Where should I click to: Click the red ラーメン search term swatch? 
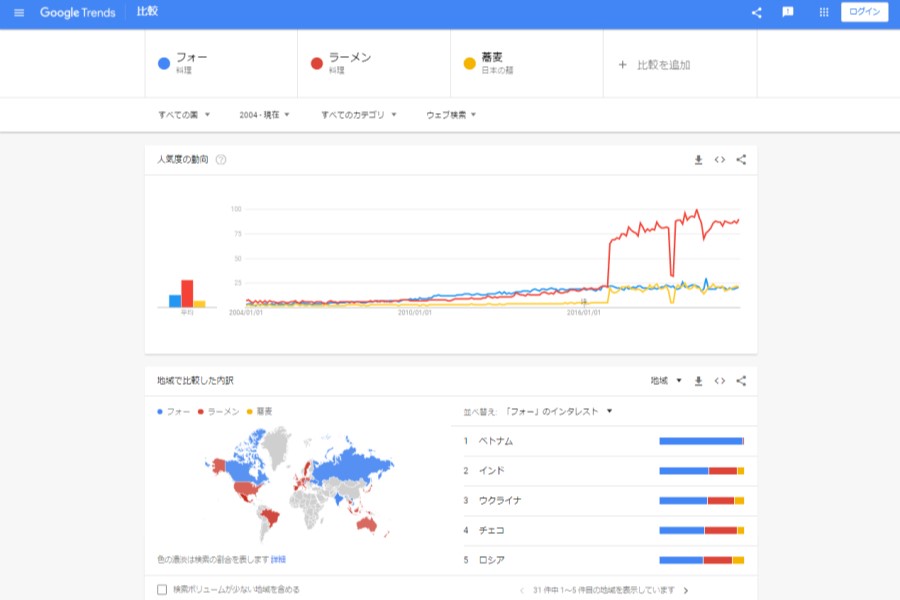coord(316,65)
